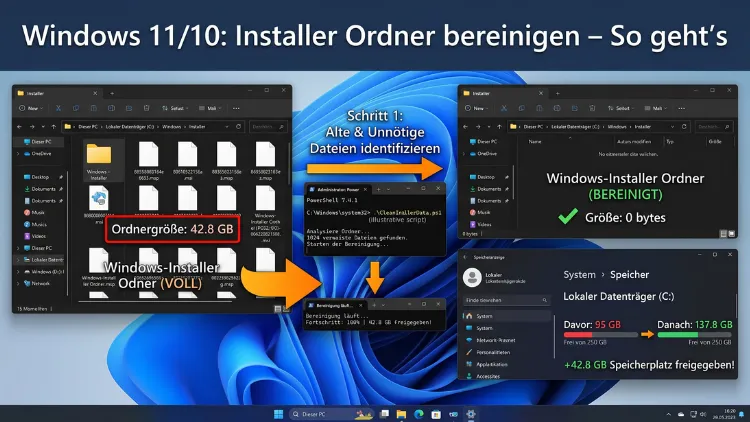Select Installer tab in the cleaned Explorer window

tap(503, 93)
